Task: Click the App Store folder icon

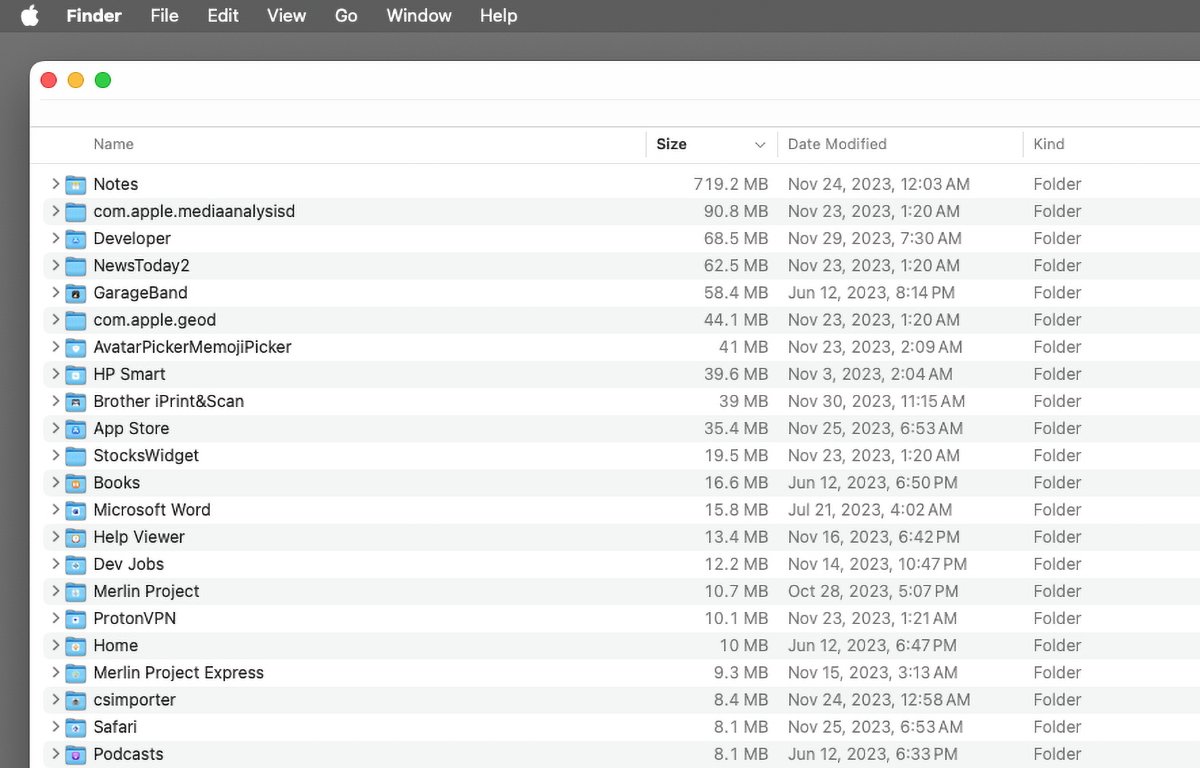Action: 75,429
